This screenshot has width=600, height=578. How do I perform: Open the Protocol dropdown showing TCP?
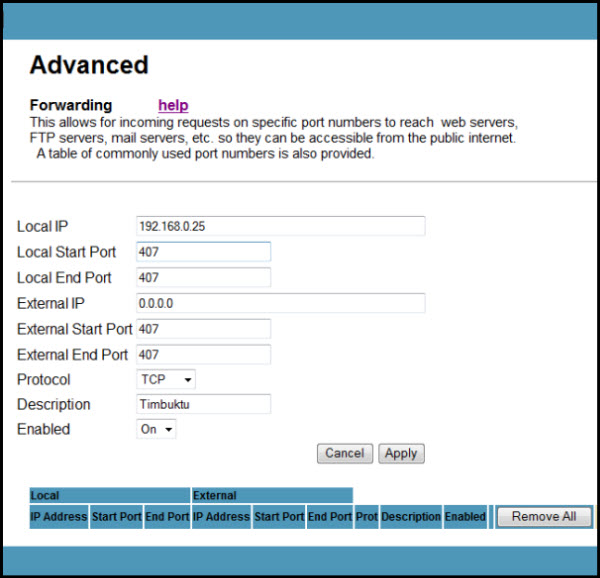166,380
